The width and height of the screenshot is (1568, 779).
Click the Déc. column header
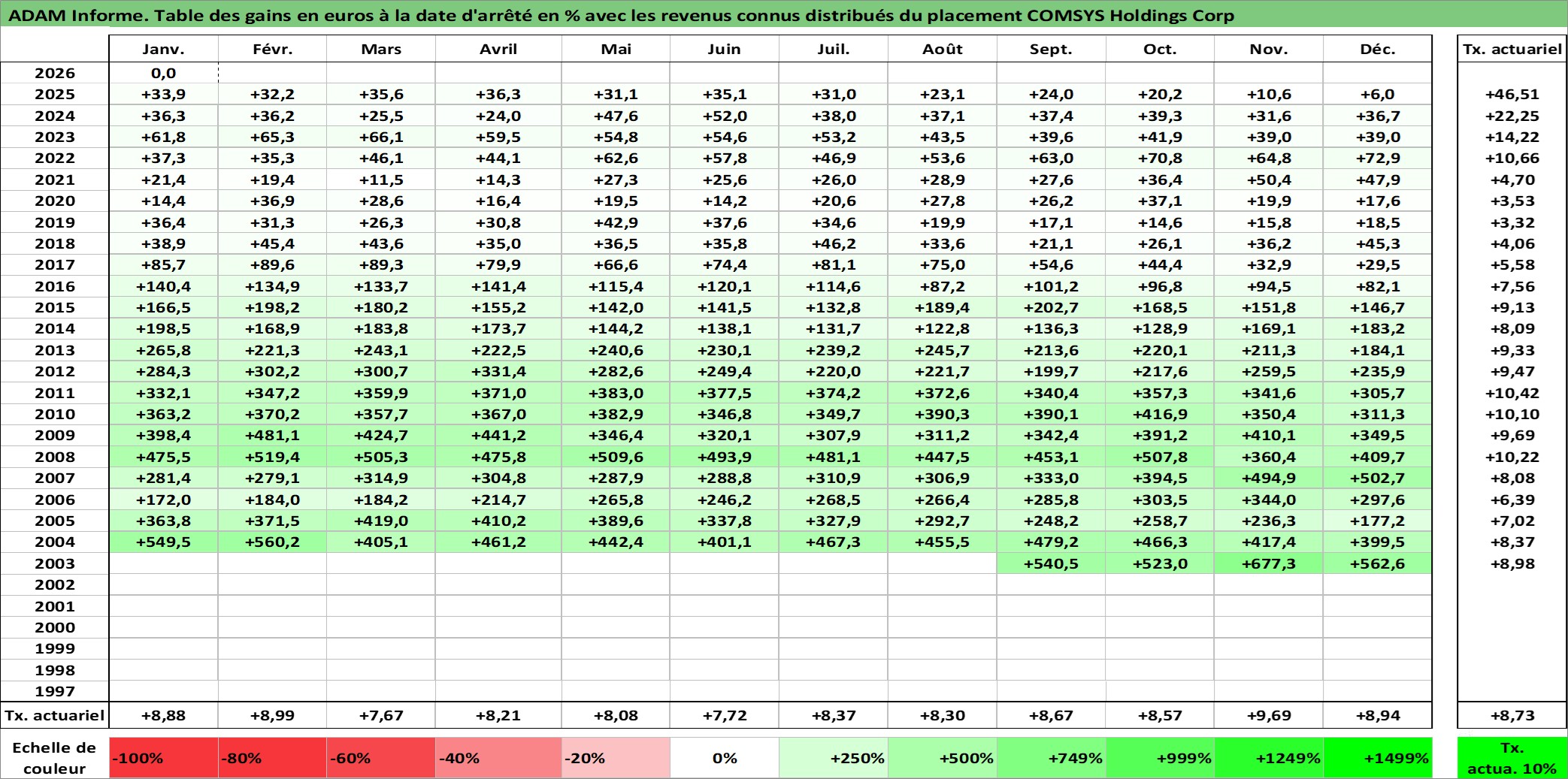(x=1377, y=49)
